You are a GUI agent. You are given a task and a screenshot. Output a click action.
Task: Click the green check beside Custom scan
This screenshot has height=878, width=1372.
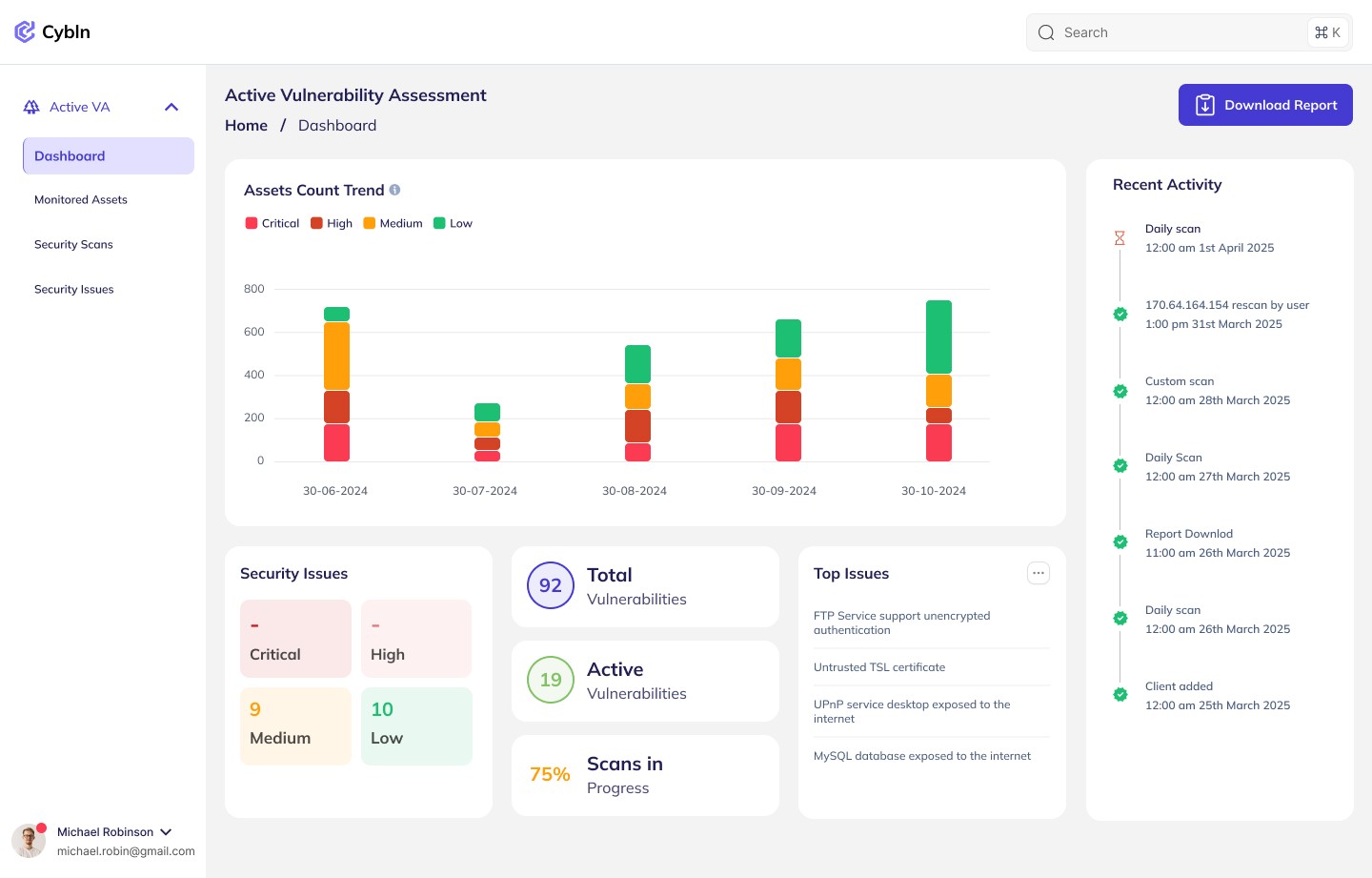1120,391
